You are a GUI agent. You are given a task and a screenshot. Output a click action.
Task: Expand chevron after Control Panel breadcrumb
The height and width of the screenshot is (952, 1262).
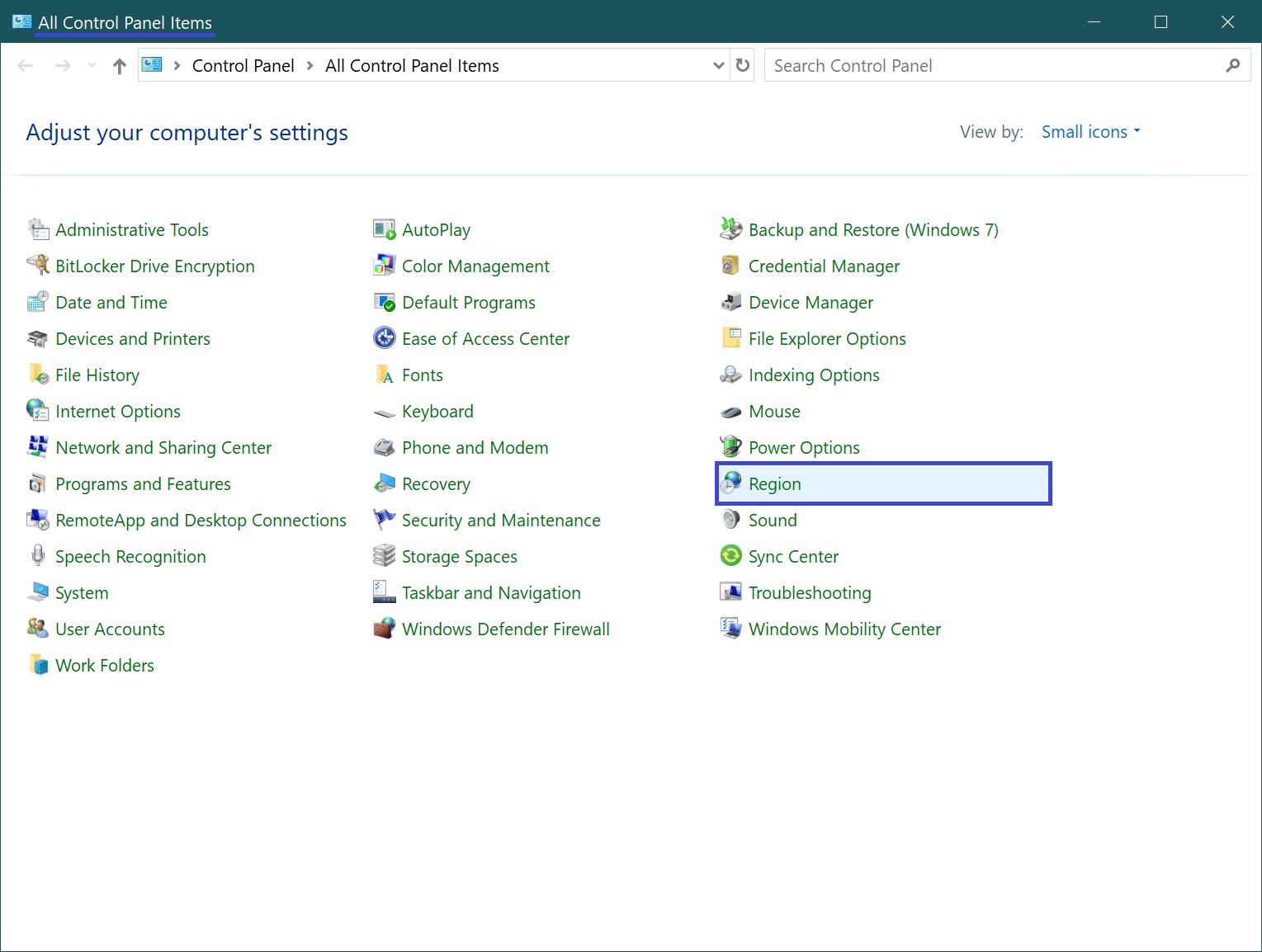click(310, 65)
